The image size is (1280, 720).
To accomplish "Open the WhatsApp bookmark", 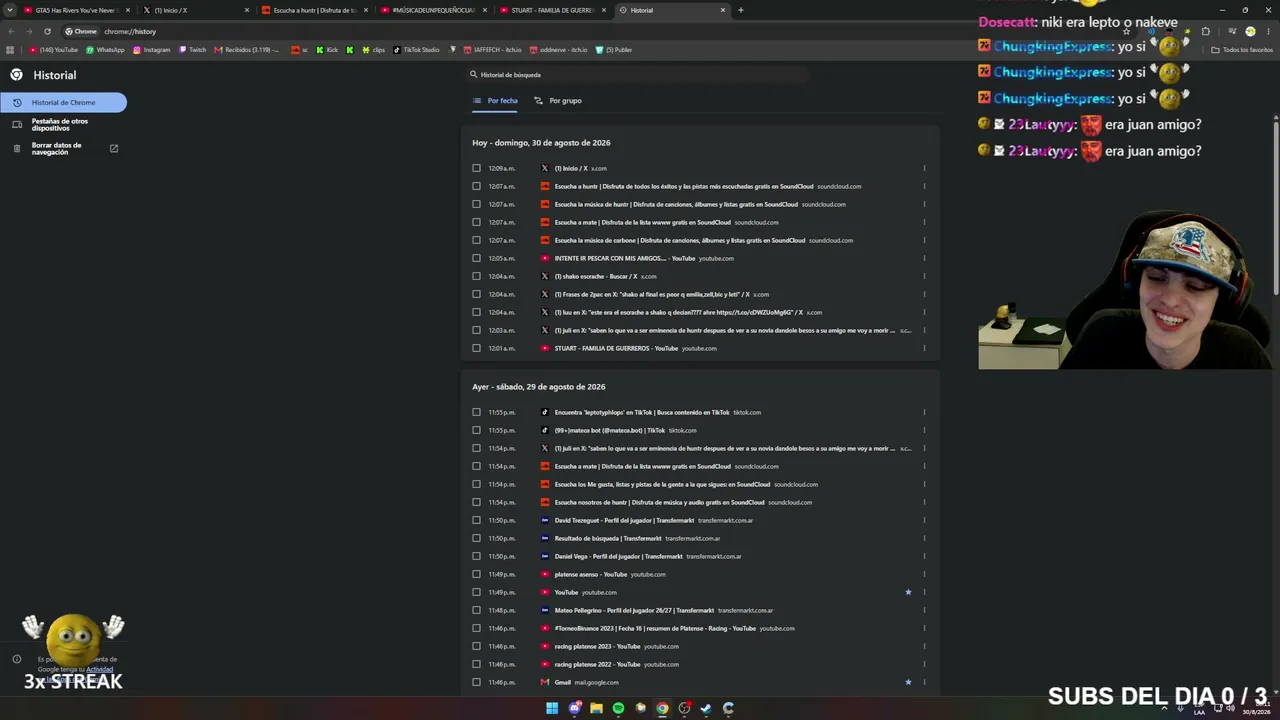I will point(105,50).
